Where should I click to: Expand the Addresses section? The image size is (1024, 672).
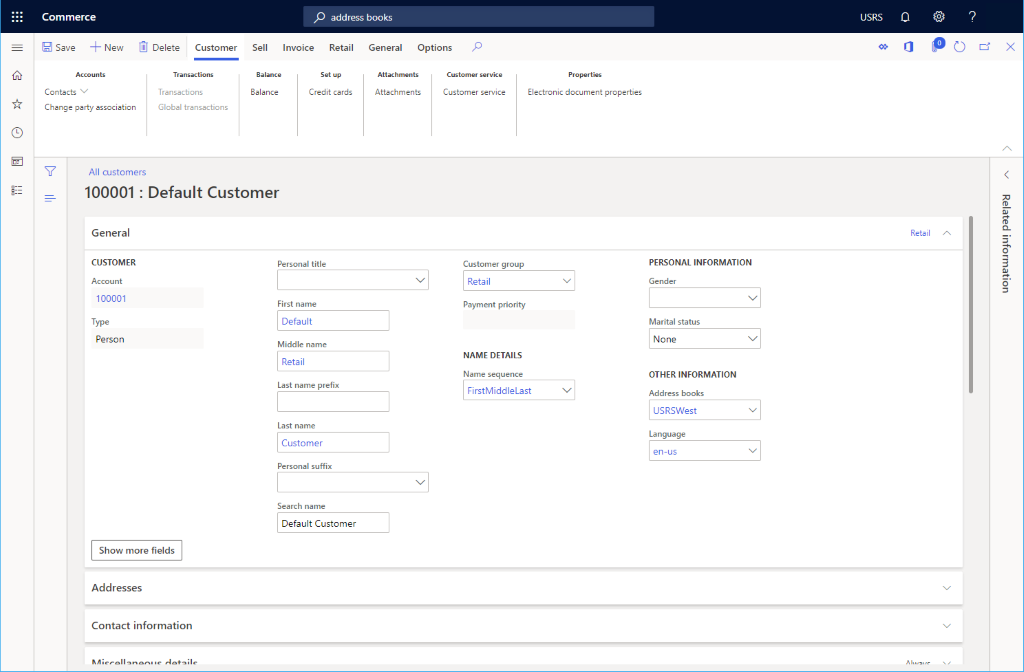(946, 588)
